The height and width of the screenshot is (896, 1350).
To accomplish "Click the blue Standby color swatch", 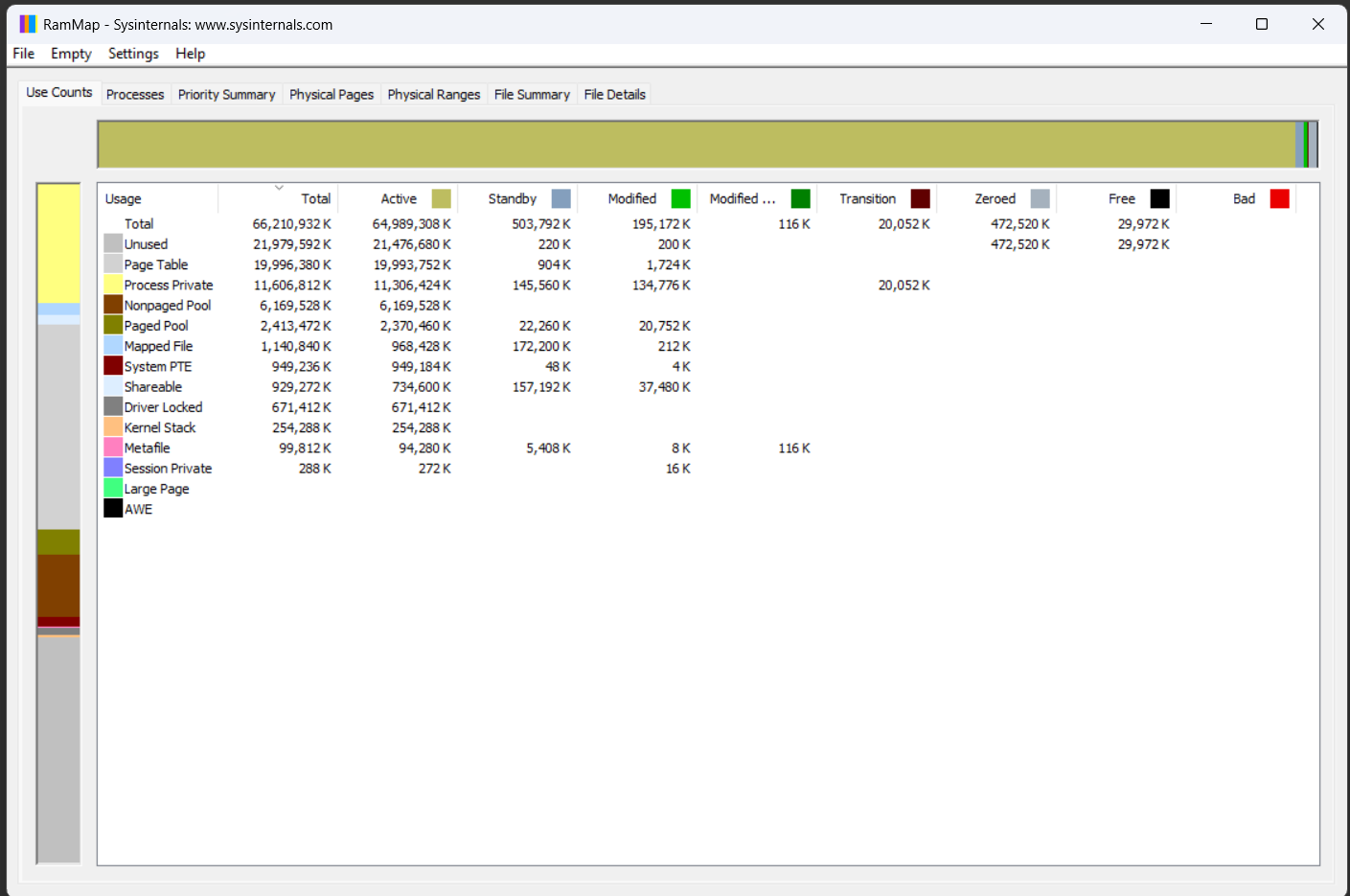I will tap(561, 198).
